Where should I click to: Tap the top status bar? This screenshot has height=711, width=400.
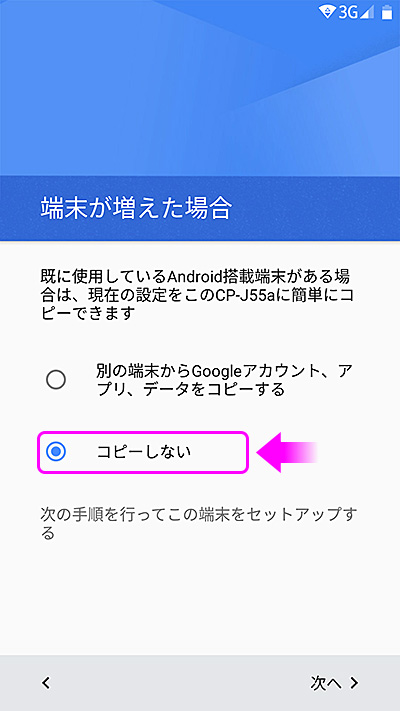200,12
